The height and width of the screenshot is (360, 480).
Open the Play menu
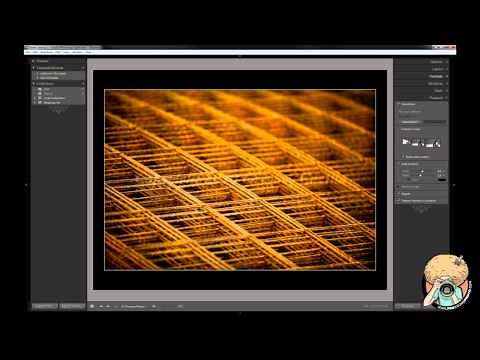(x=57, y=52)
